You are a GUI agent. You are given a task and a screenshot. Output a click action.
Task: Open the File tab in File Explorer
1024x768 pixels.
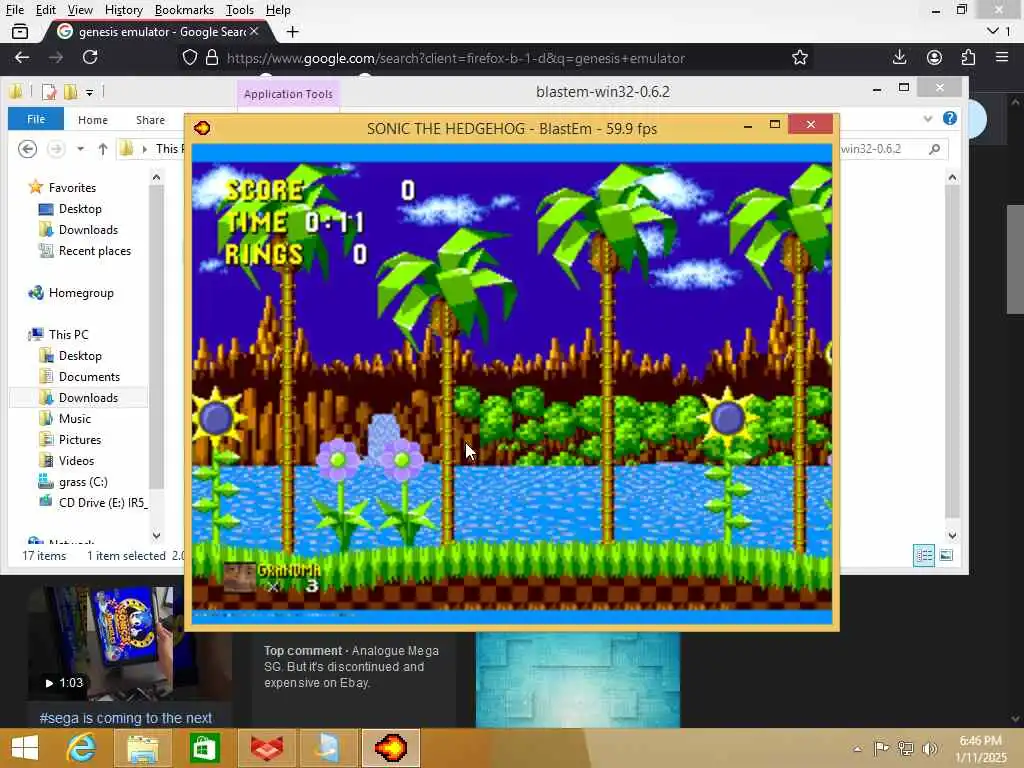[36, 119]
